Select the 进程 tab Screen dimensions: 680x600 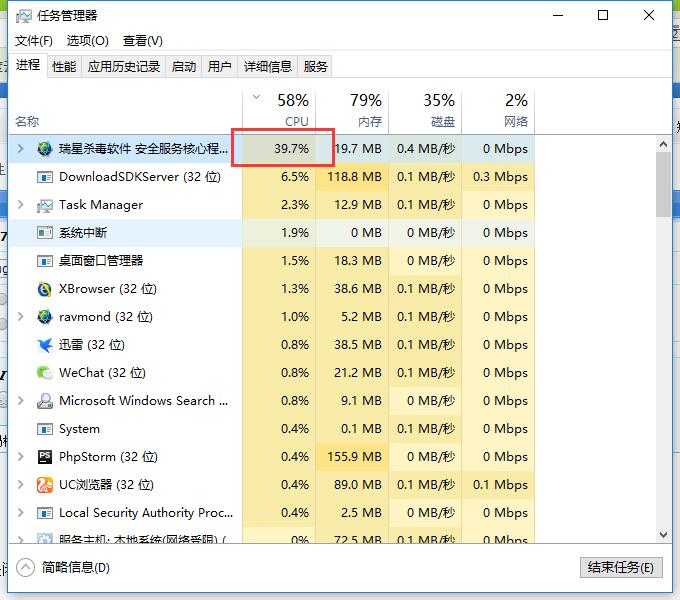pyautogui.click(x=28, y=65)
